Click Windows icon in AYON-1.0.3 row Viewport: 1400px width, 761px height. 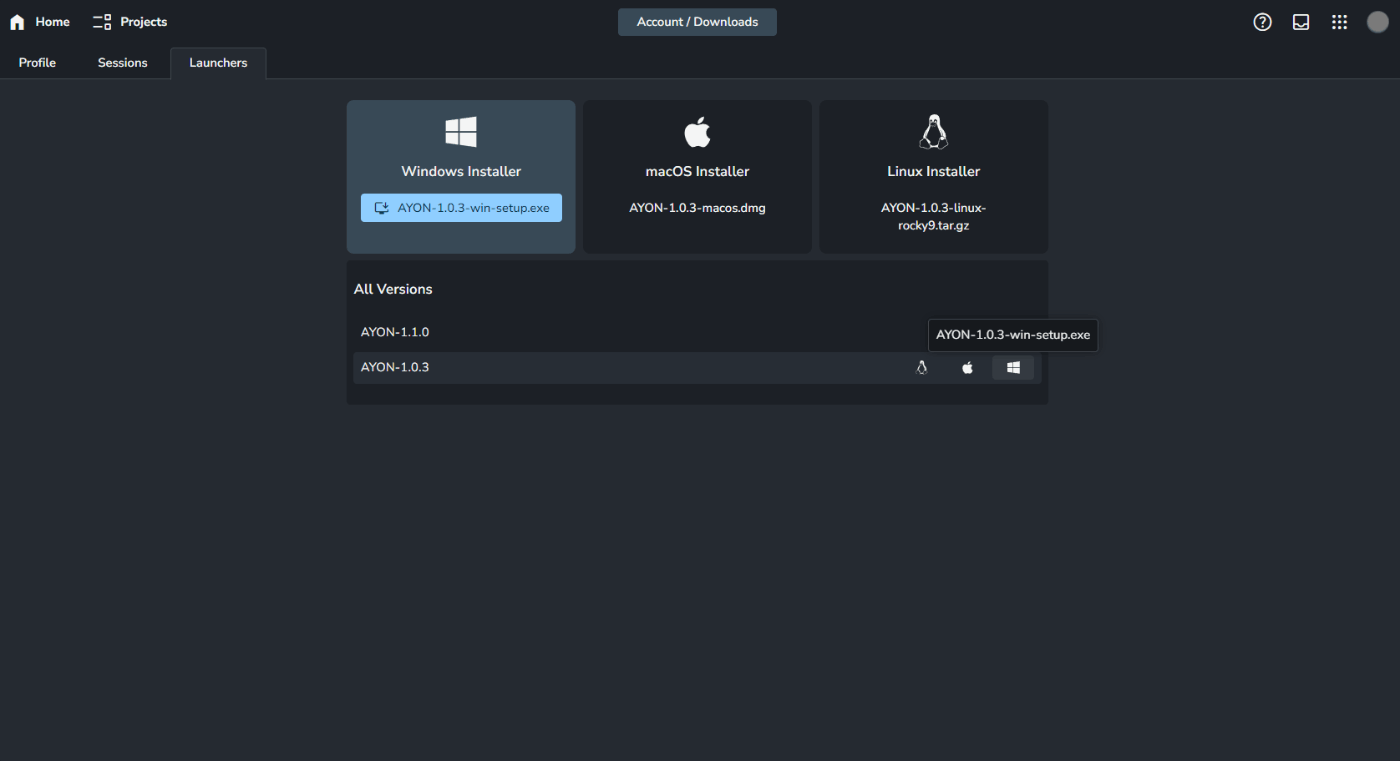[x=1013, y=368]
